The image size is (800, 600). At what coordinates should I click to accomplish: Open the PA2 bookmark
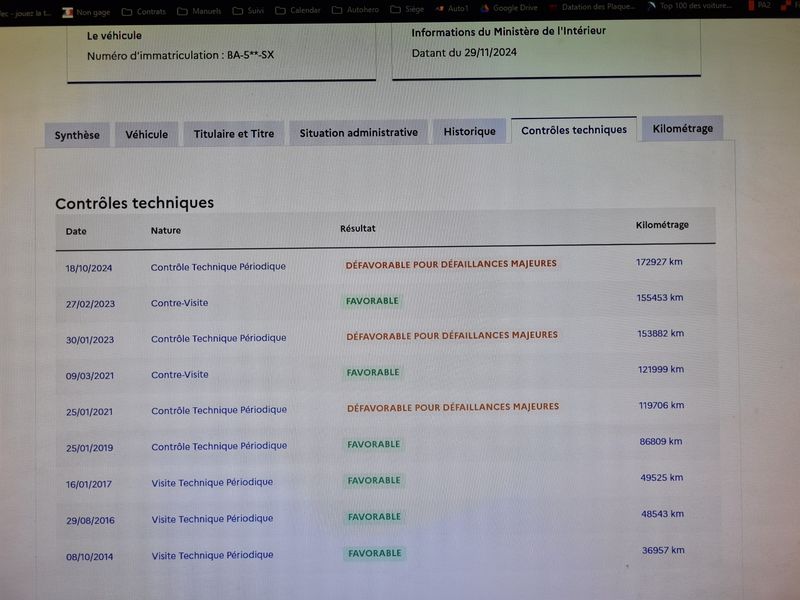point(759,5)
